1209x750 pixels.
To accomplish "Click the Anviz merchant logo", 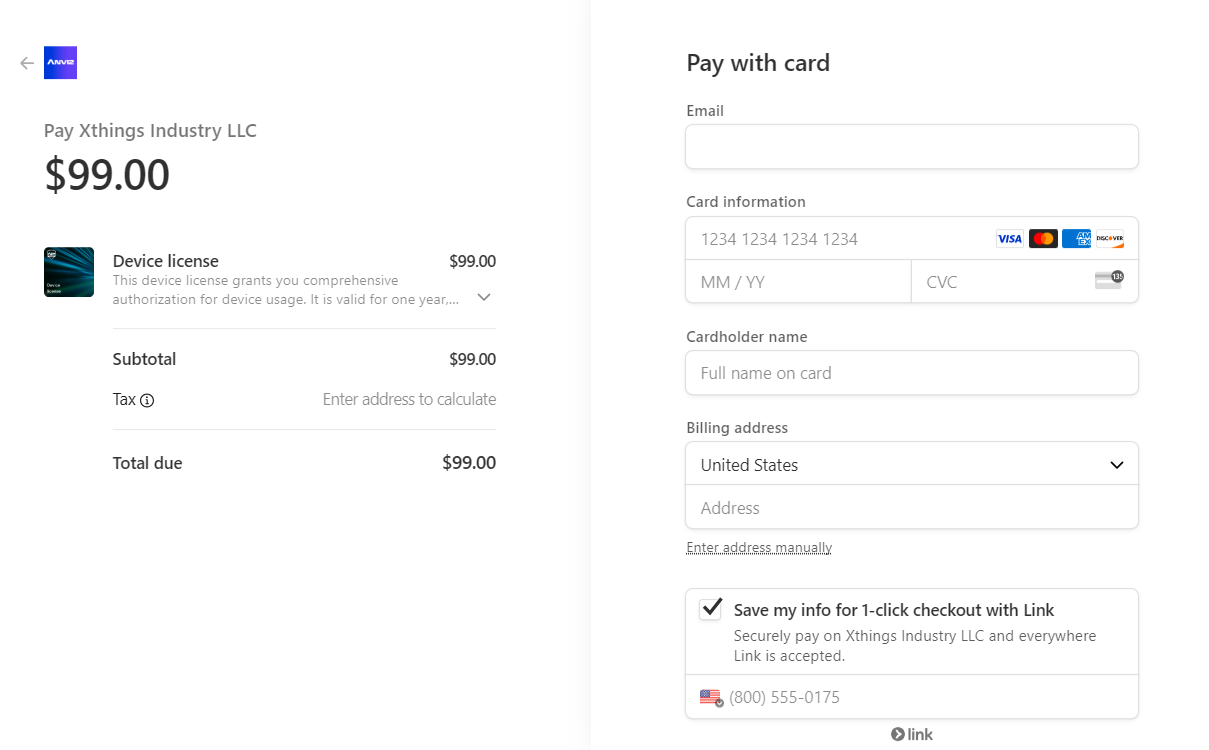I will coord(61,63).
